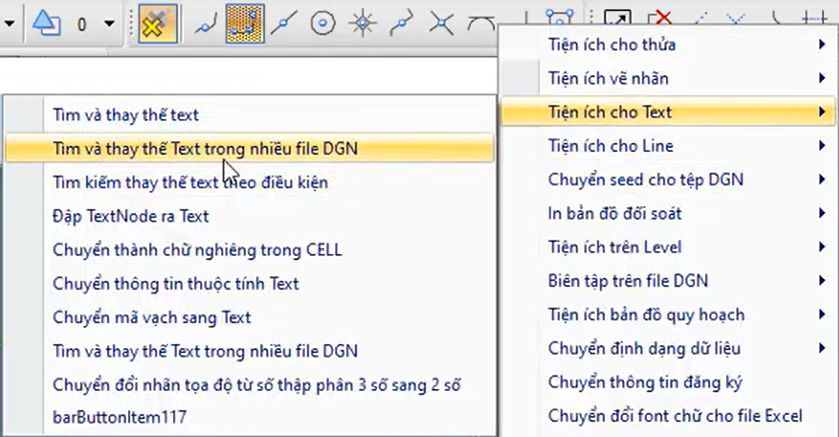The image size is (839, 437).
Task: Select the highlighted Keypoint snap icon
Action: click(245, 24)
